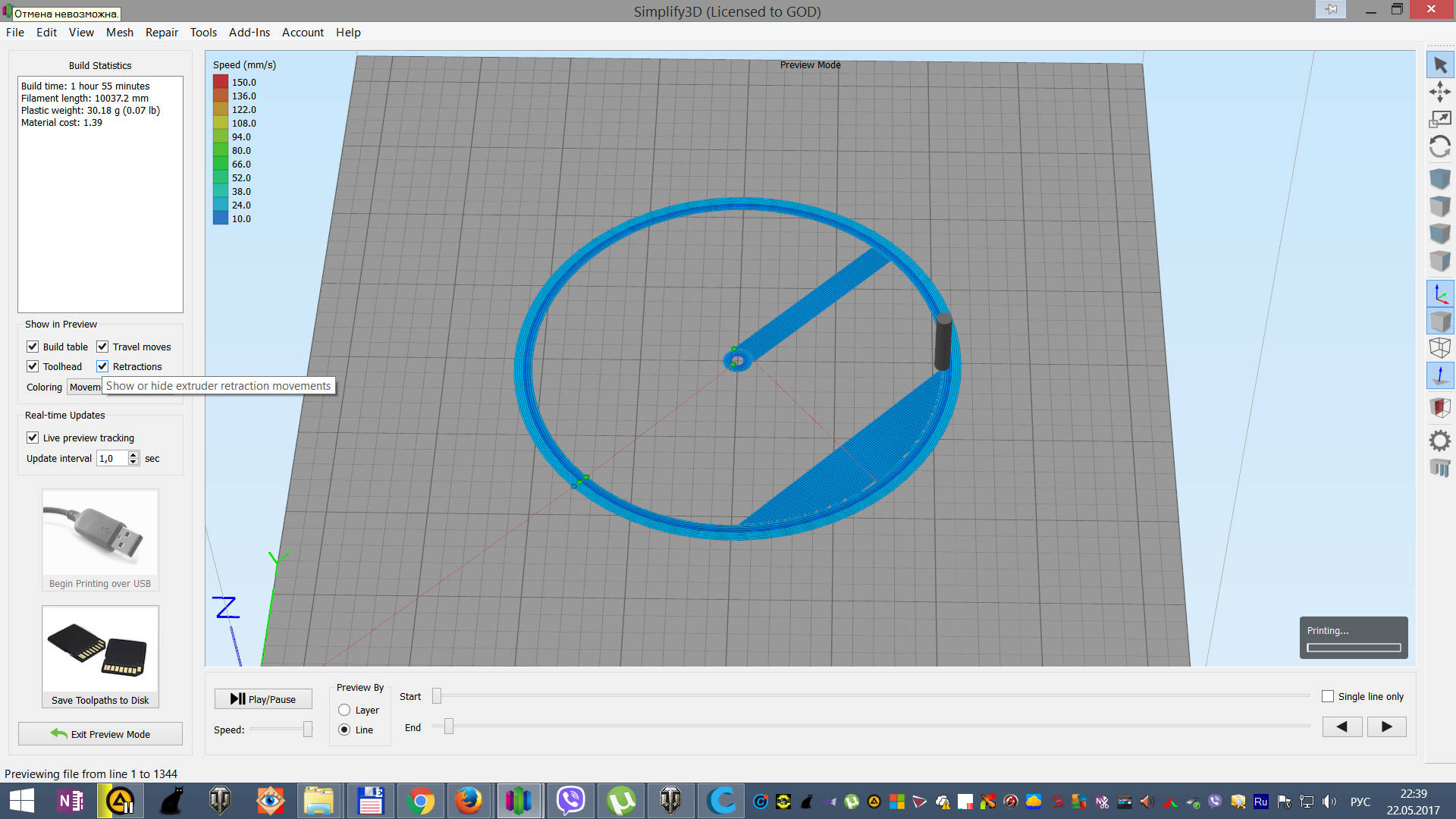Open the Repair menu
Image resolution: width=1456 pixels, height=819 pixels.
[162, 33]
